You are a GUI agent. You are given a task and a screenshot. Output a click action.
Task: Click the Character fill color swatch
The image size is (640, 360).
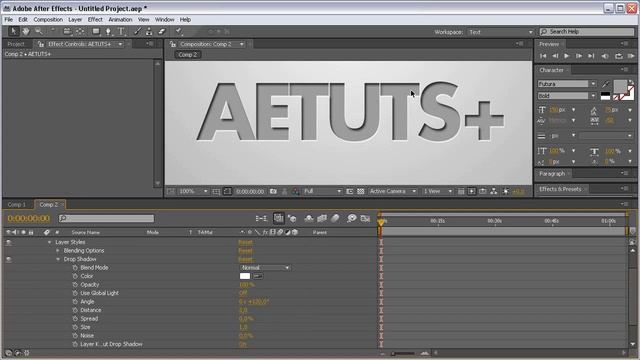coord(620,86)
